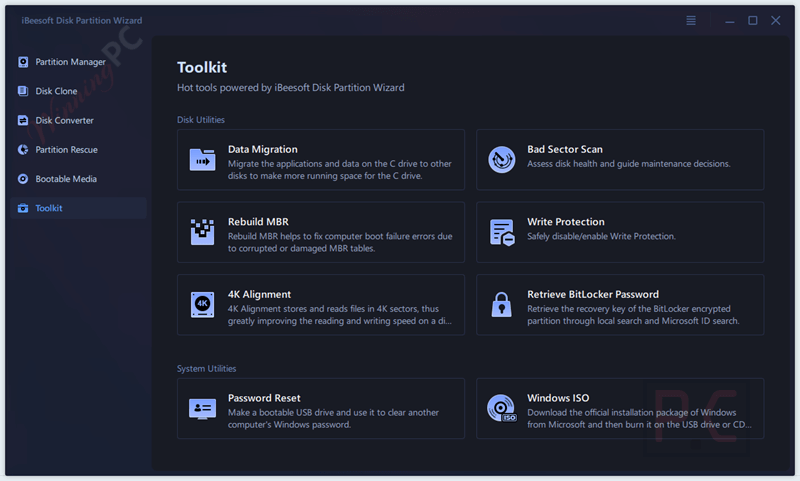Click 'Make a bootable USB drive' description
The image size is (800, 481).
[x=333, y=419]
